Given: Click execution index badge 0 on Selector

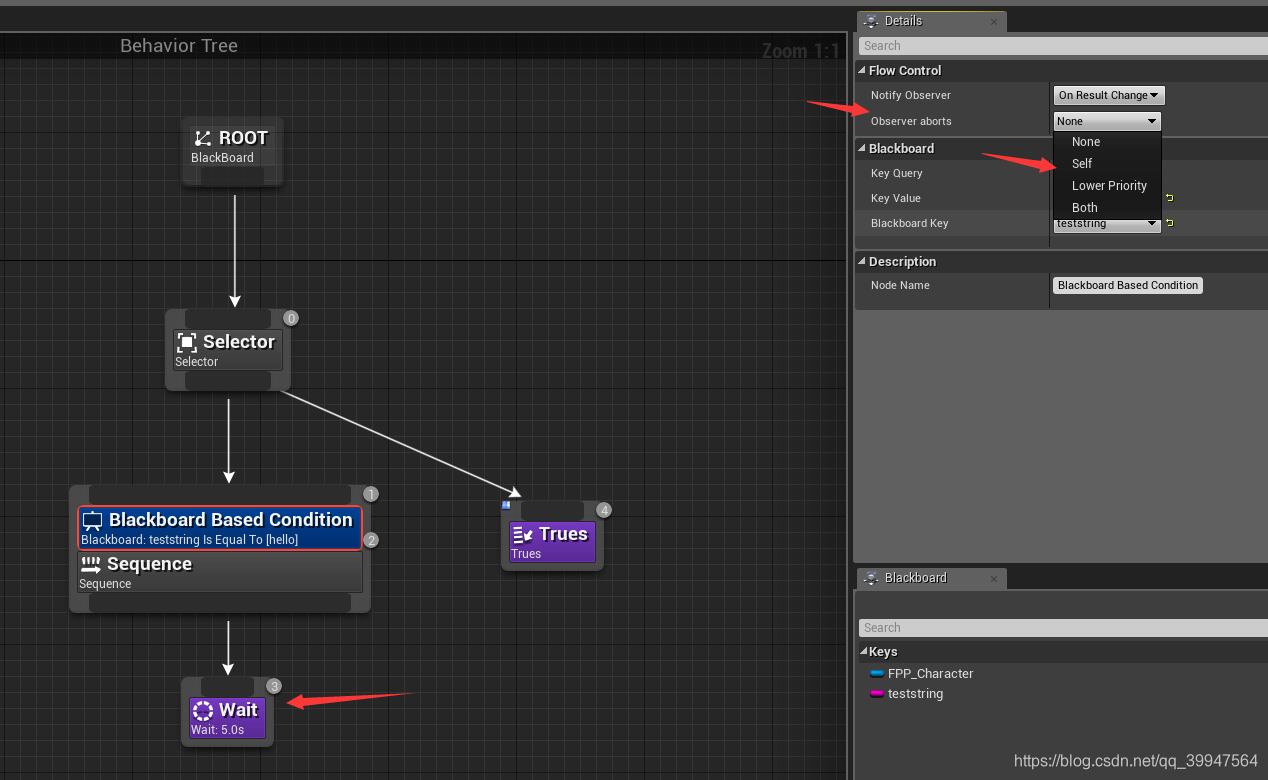Looking at the screenshot, I should click(291, 319).
